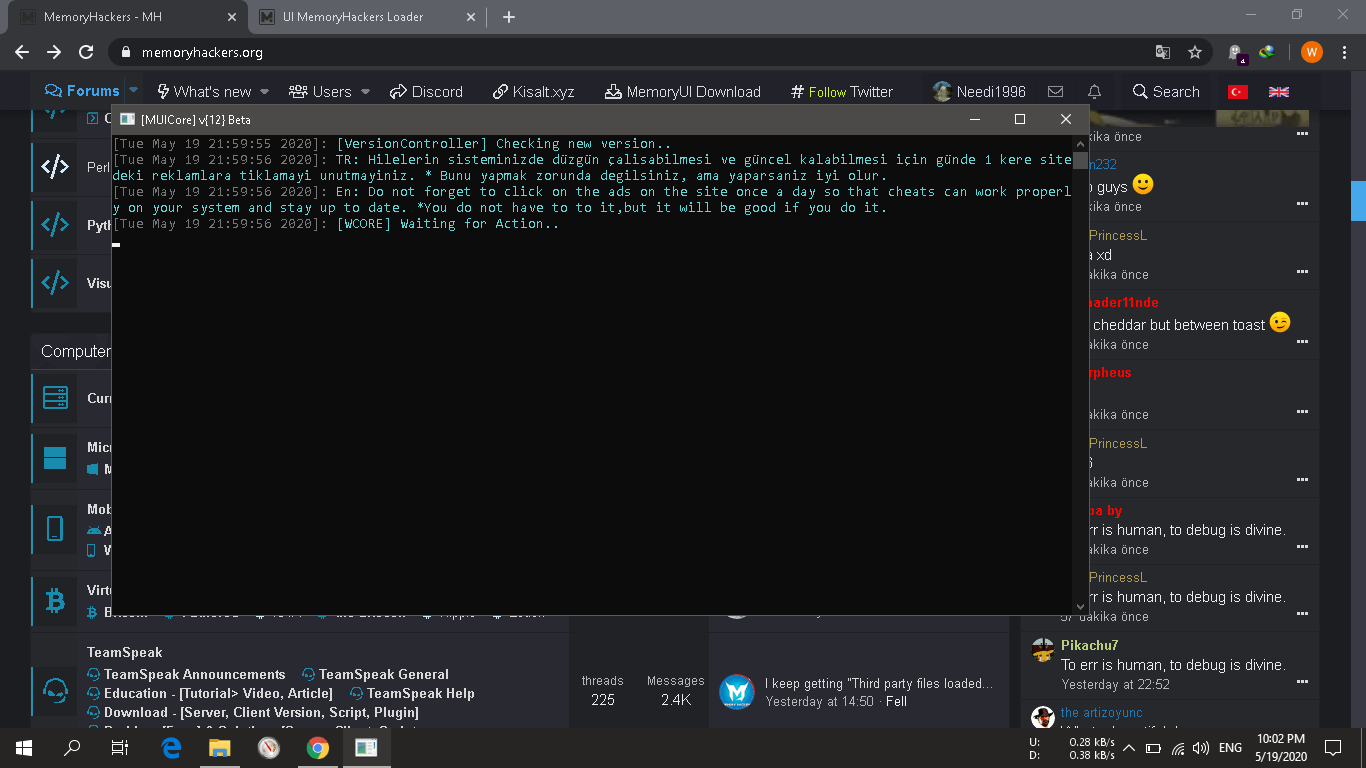Click scroll-down arrow of console scrollbar
Screen dimensions: 1366x768
1080,606
